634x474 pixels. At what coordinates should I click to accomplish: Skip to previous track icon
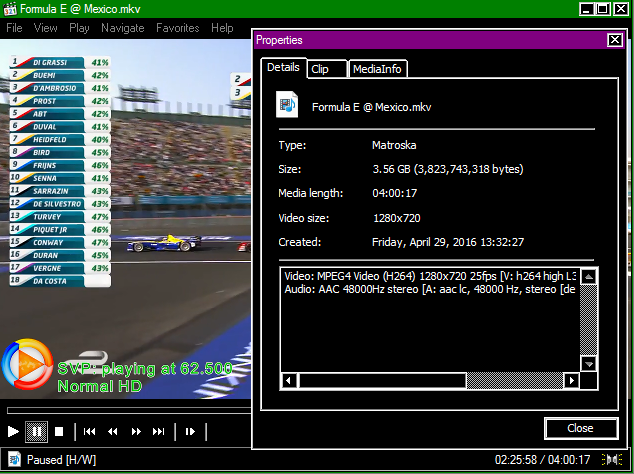(x=89, y=431)
